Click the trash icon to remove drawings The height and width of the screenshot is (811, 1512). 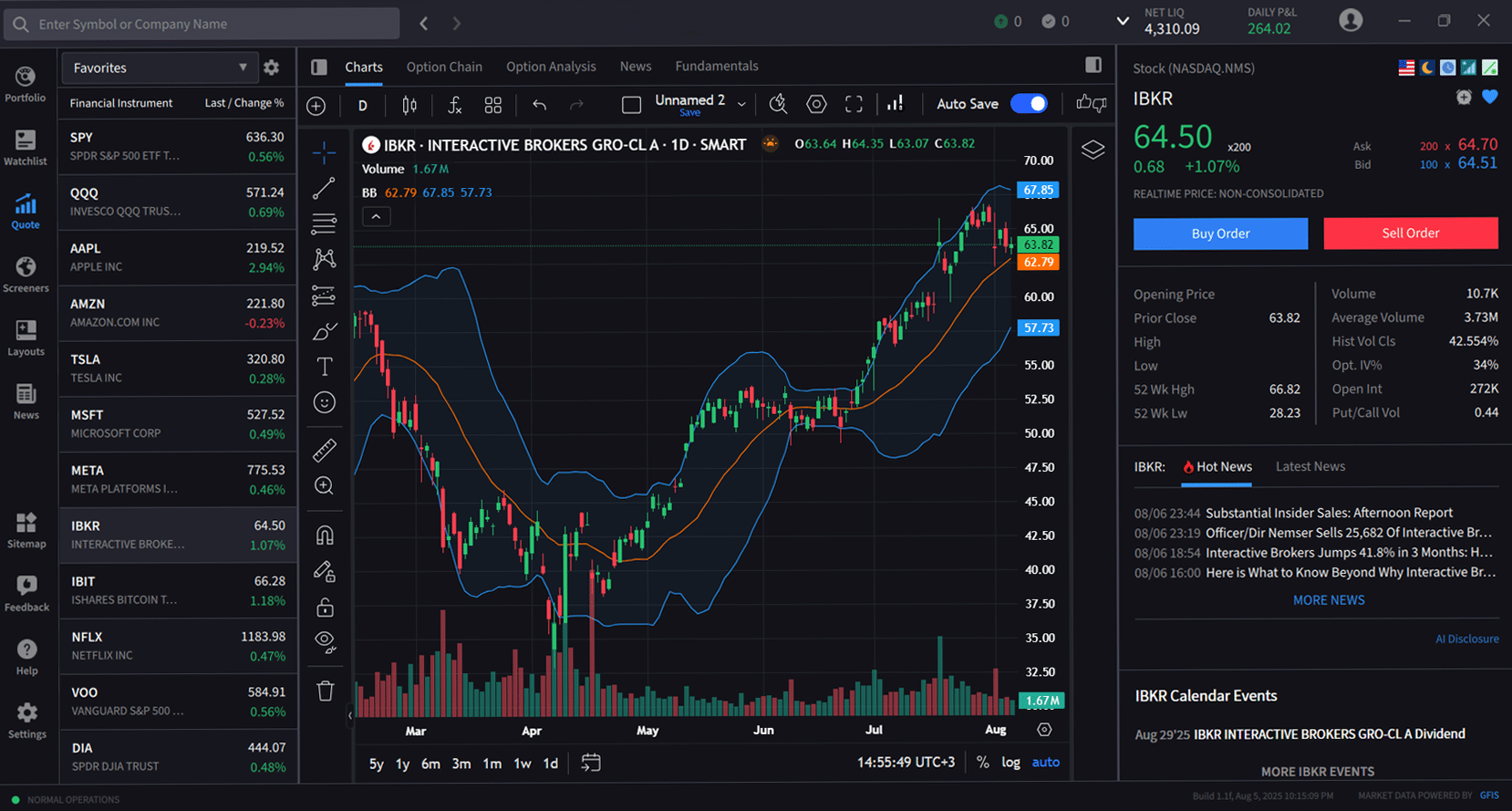pos(326,691)
